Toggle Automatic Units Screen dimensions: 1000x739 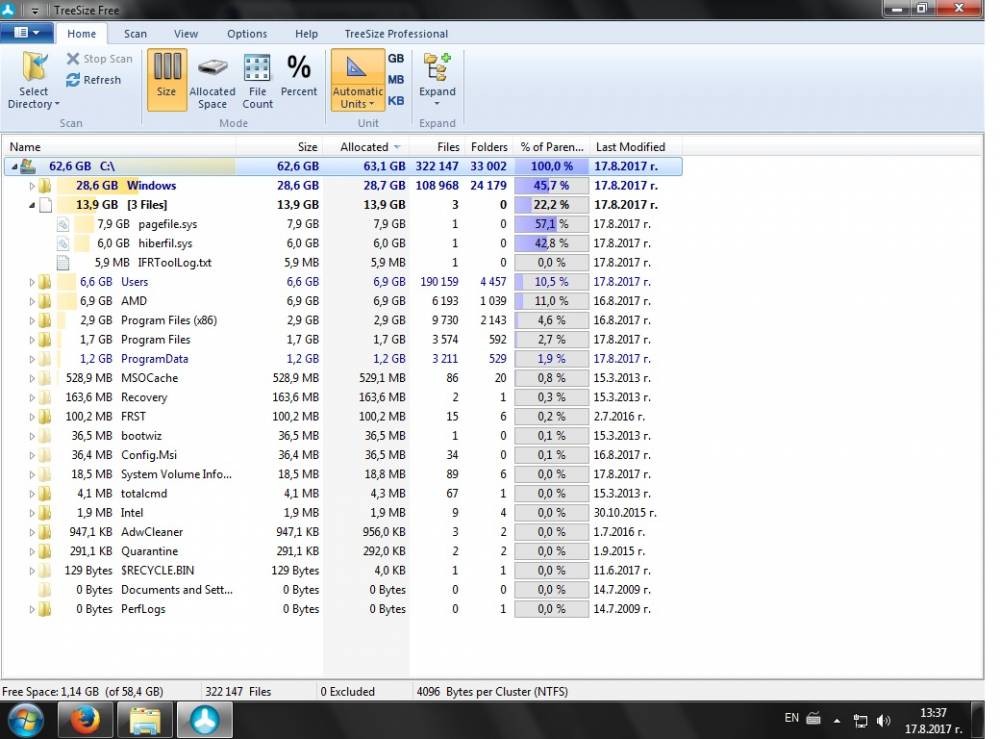click(x=357, y=80)
